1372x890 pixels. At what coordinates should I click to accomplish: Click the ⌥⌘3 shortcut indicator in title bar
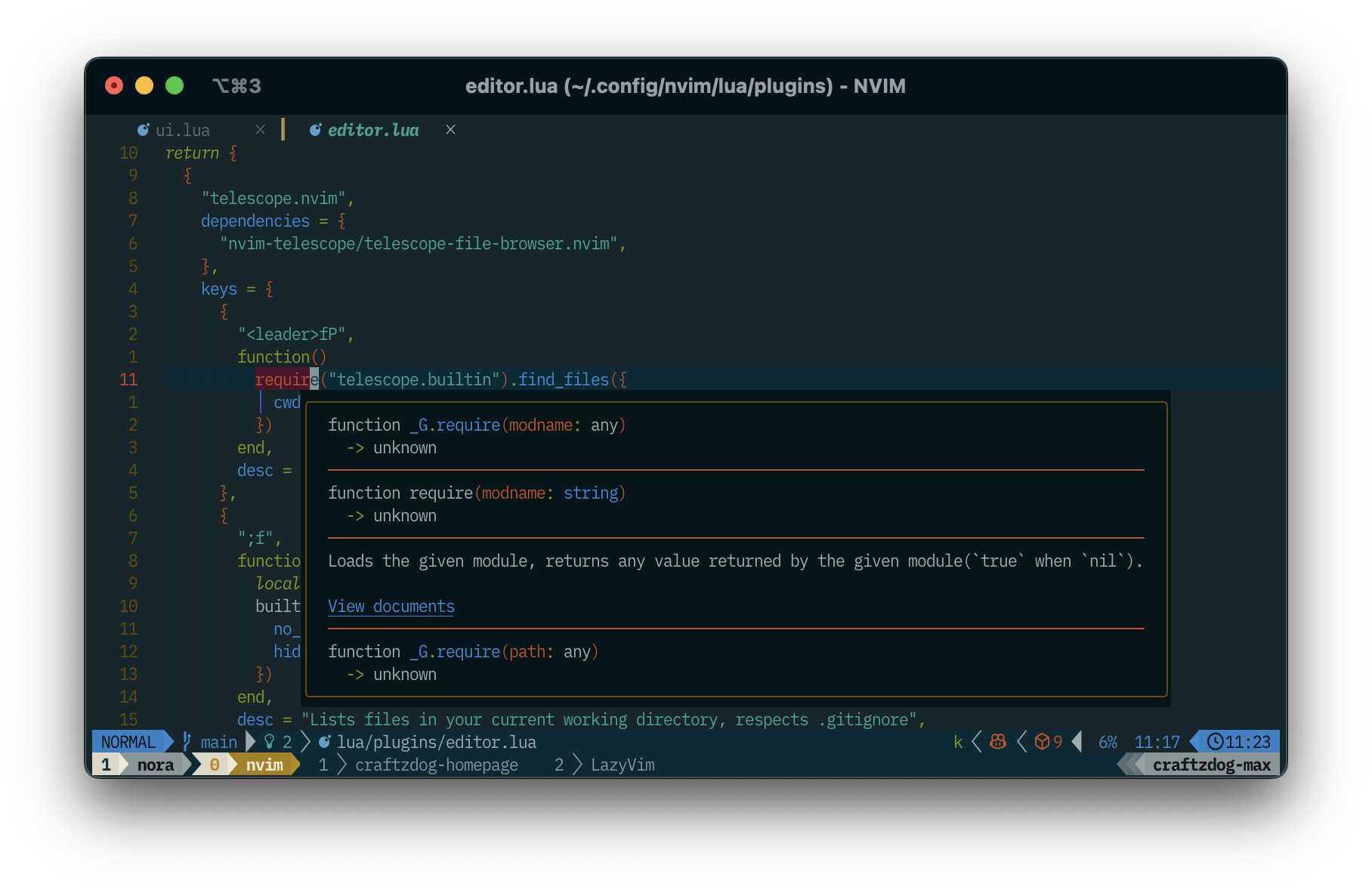click(235, 85)
